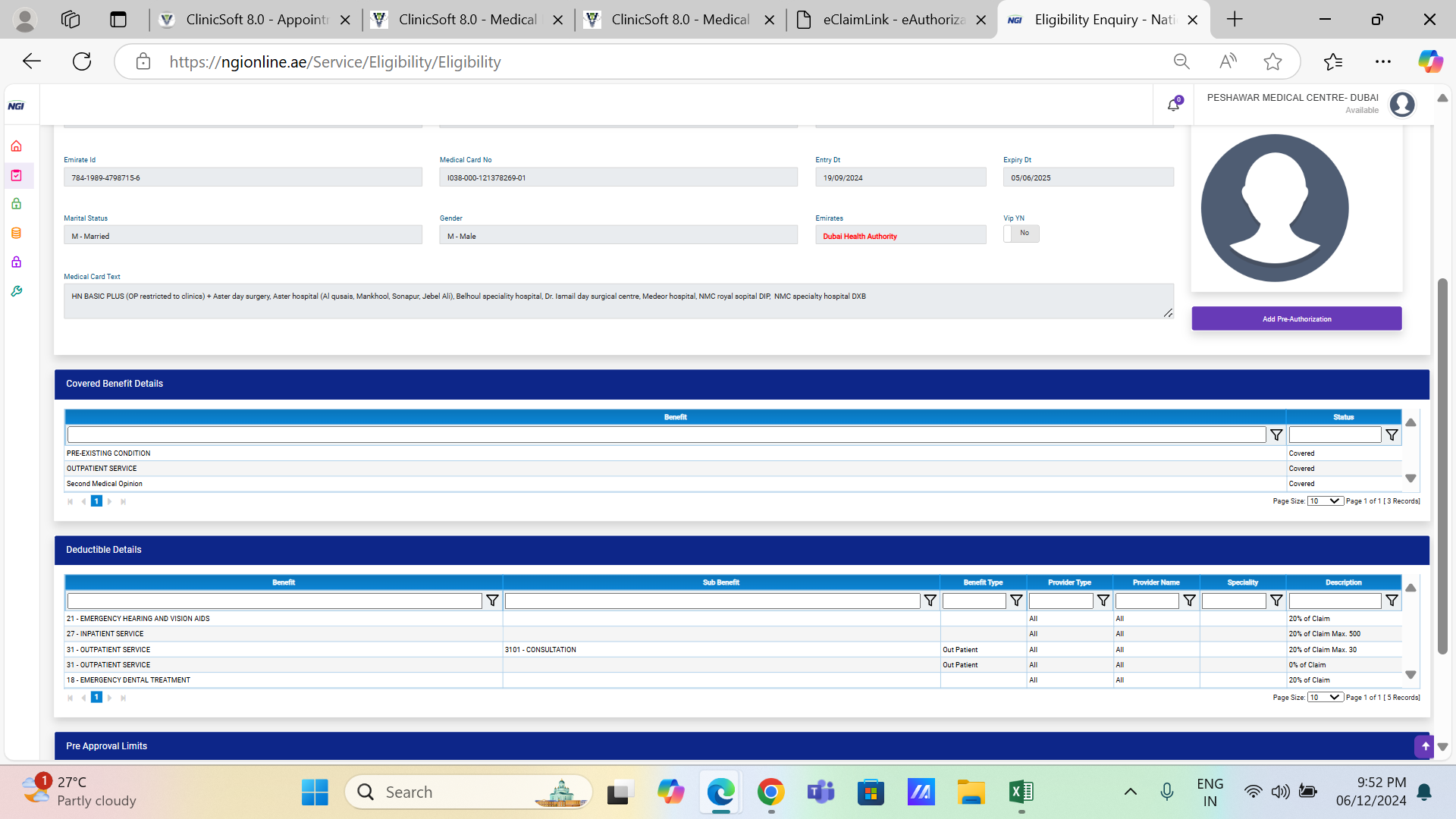
Task: Open Page Size dropdown in Covered Benefit Details
Action: pos(1325,501)
